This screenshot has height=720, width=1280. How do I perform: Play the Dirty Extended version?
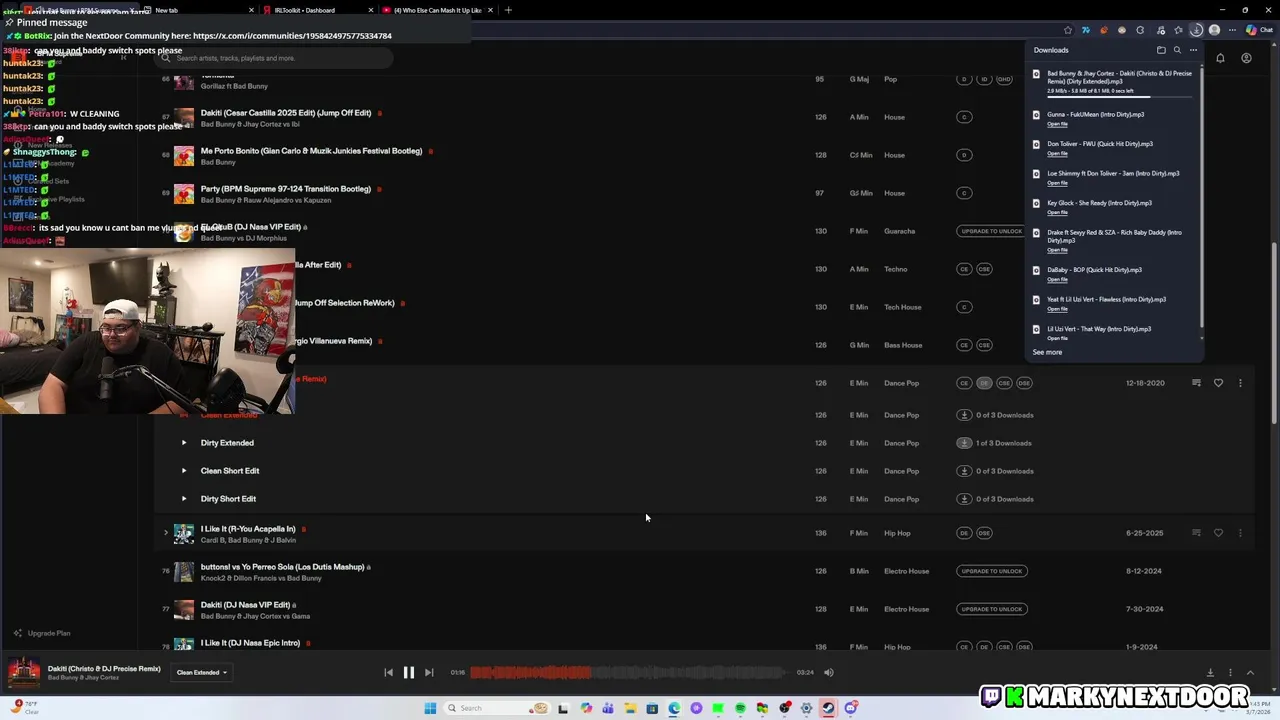click(x=184, y=443)
